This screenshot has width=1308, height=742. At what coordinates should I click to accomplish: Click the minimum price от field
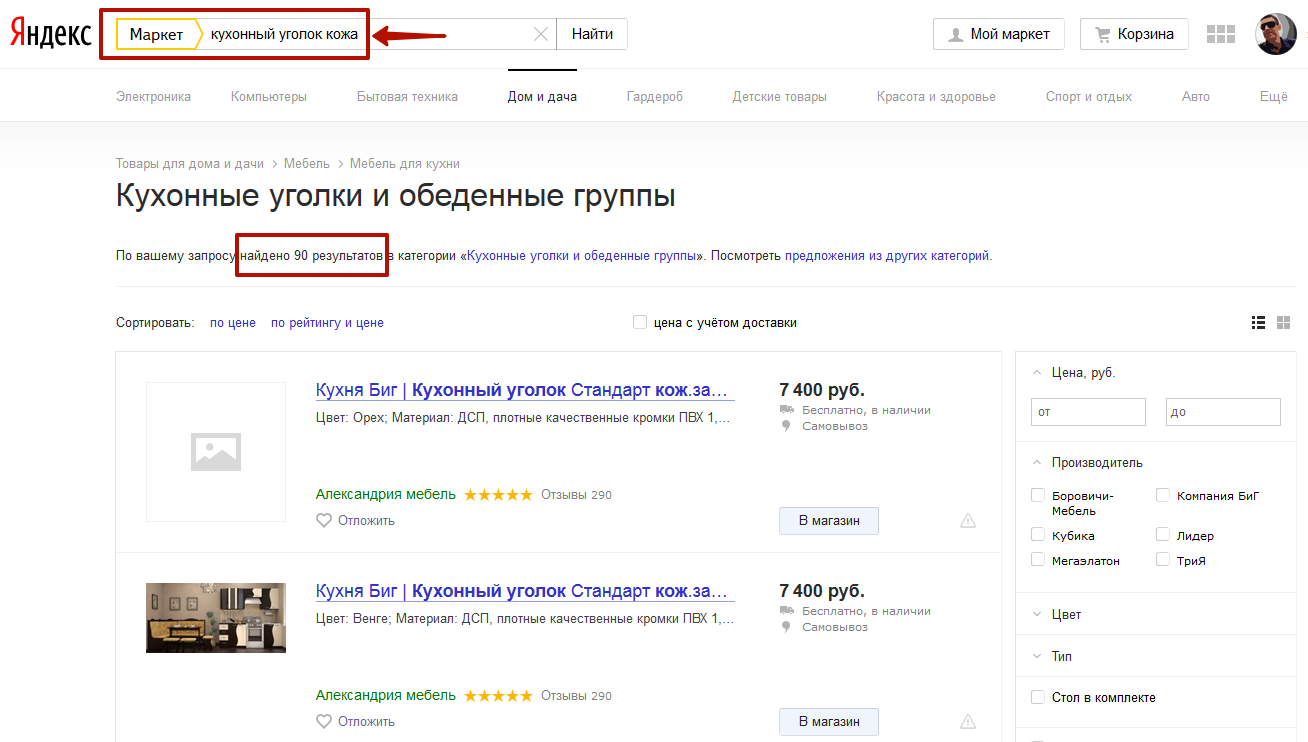1088,412
